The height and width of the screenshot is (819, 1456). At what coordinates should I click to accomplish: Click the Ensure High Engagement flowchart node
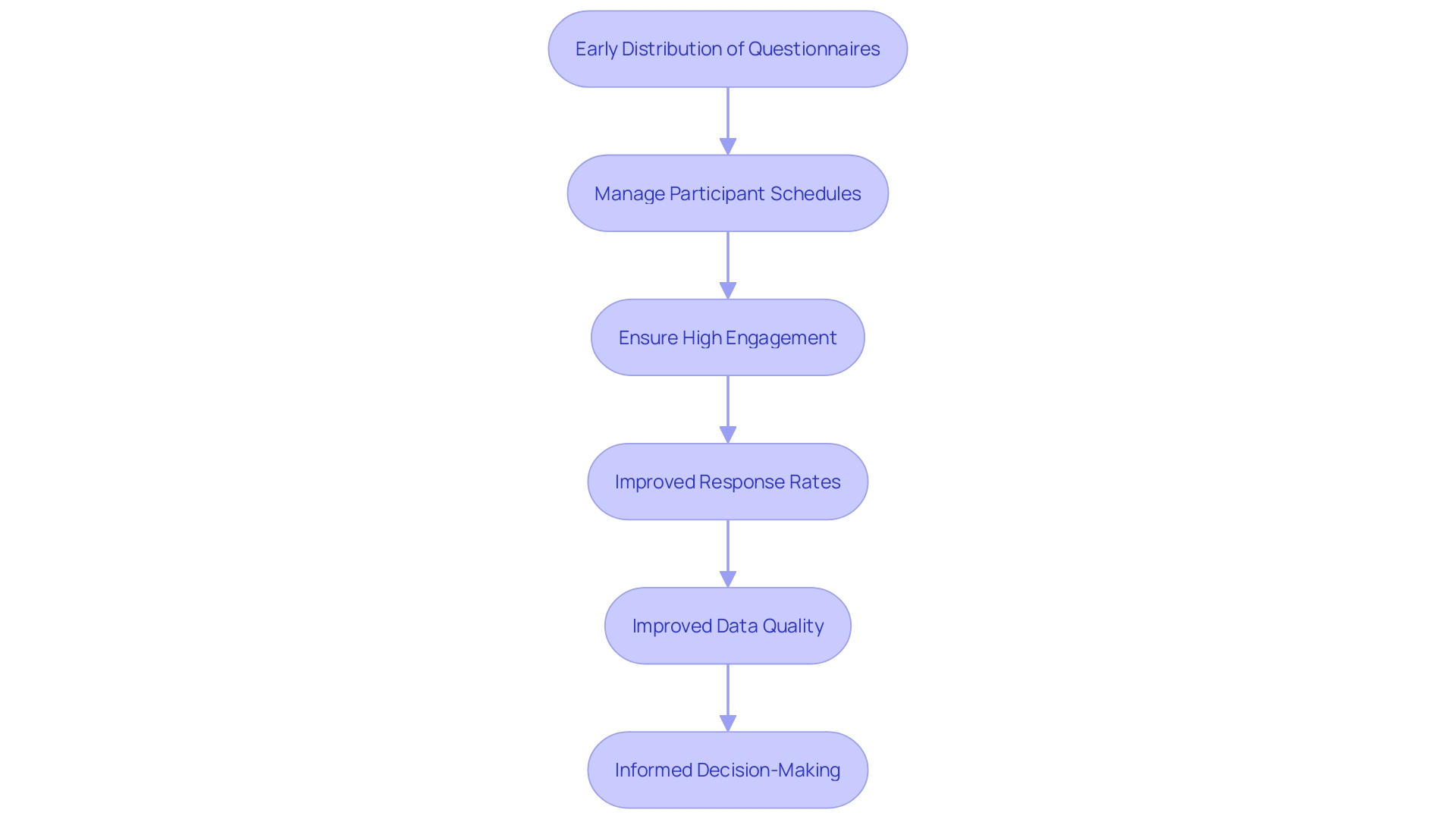[x=728, y=337]
